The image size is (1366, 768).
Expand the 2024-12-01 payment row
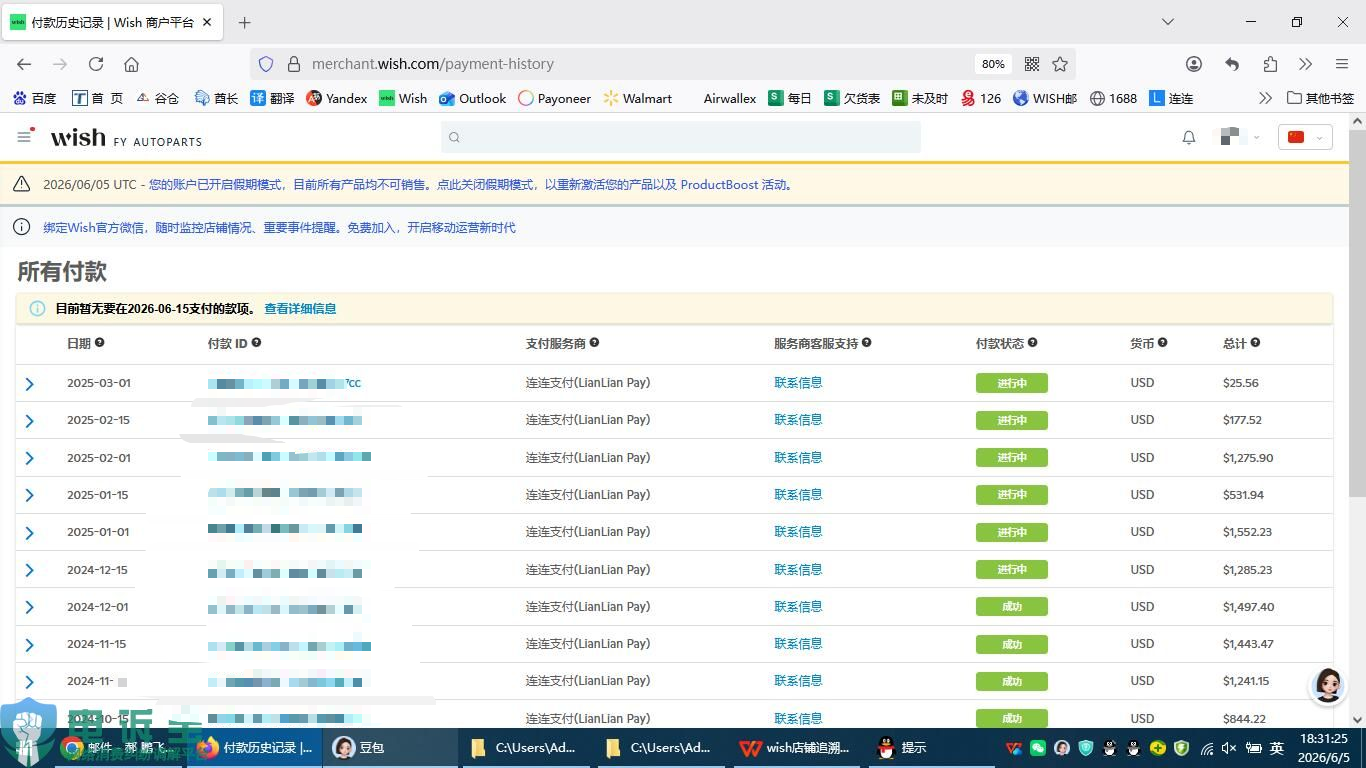tap(29, 607)
